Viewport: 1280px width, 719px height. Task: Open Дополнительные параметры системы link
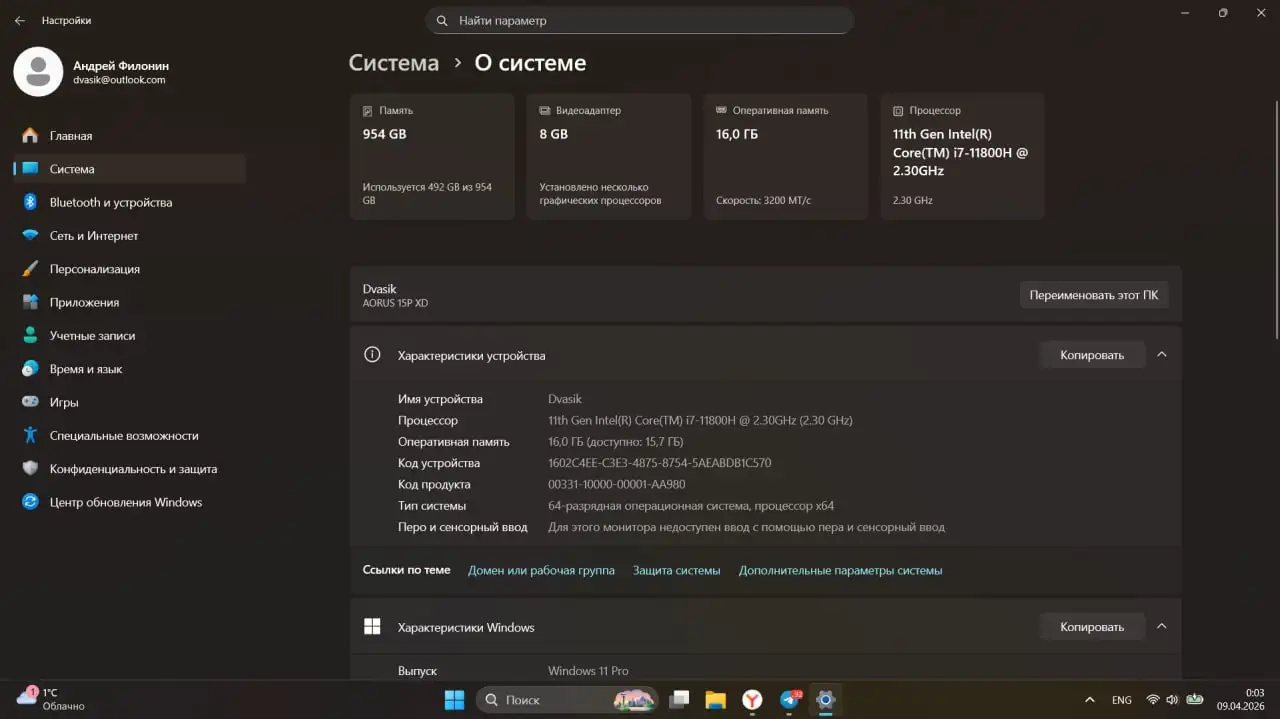coord(840,570)
